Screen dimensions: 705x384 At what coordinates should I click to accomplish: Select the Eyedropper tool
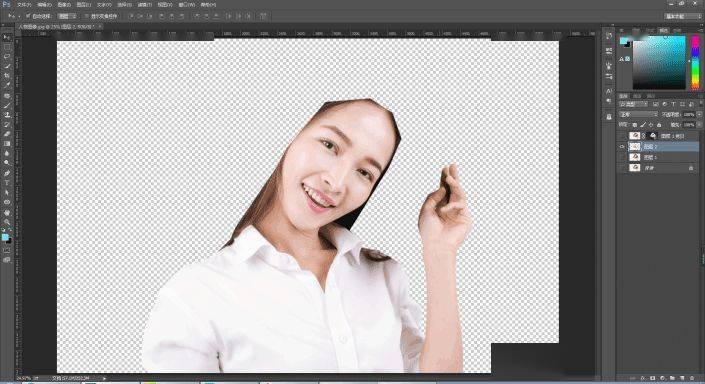tap(7, 85)
